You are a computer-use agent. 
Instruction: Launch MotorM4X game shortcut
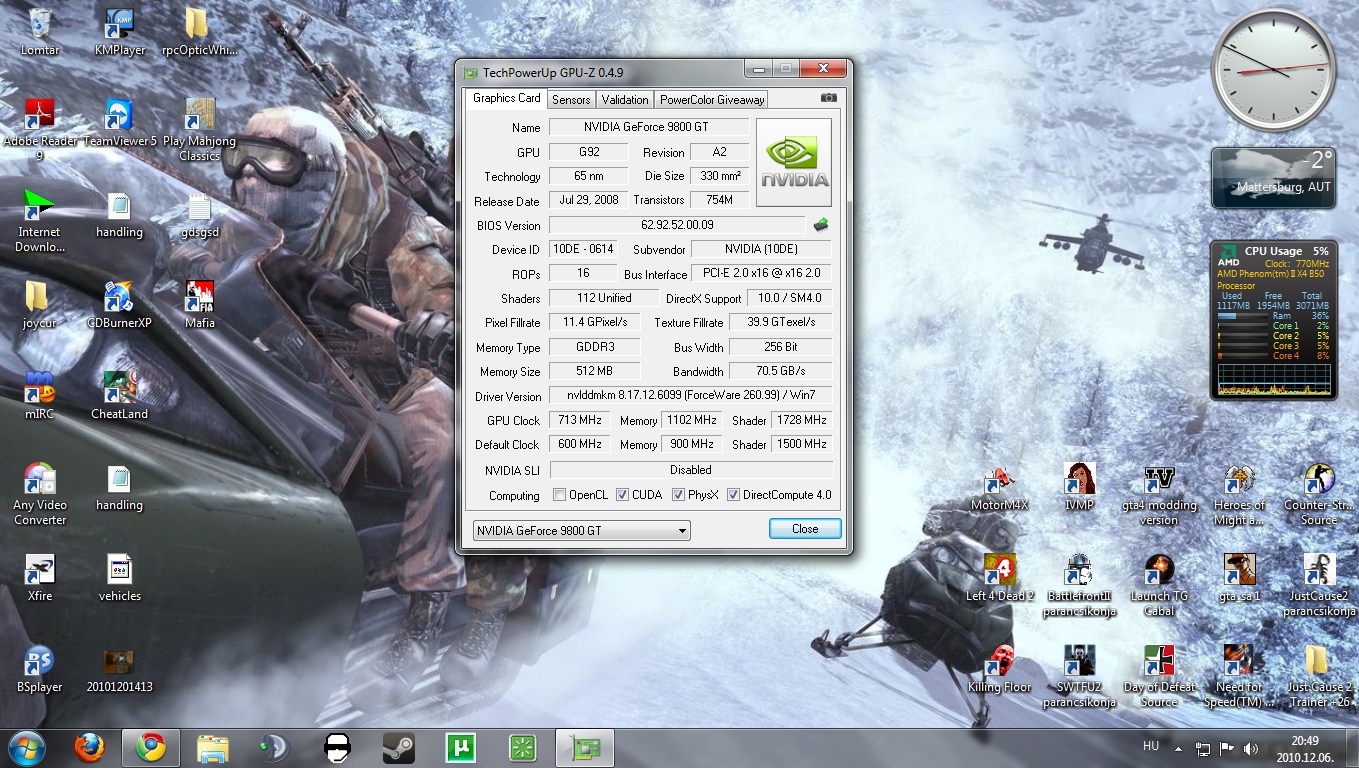[x=1000, y=487]
